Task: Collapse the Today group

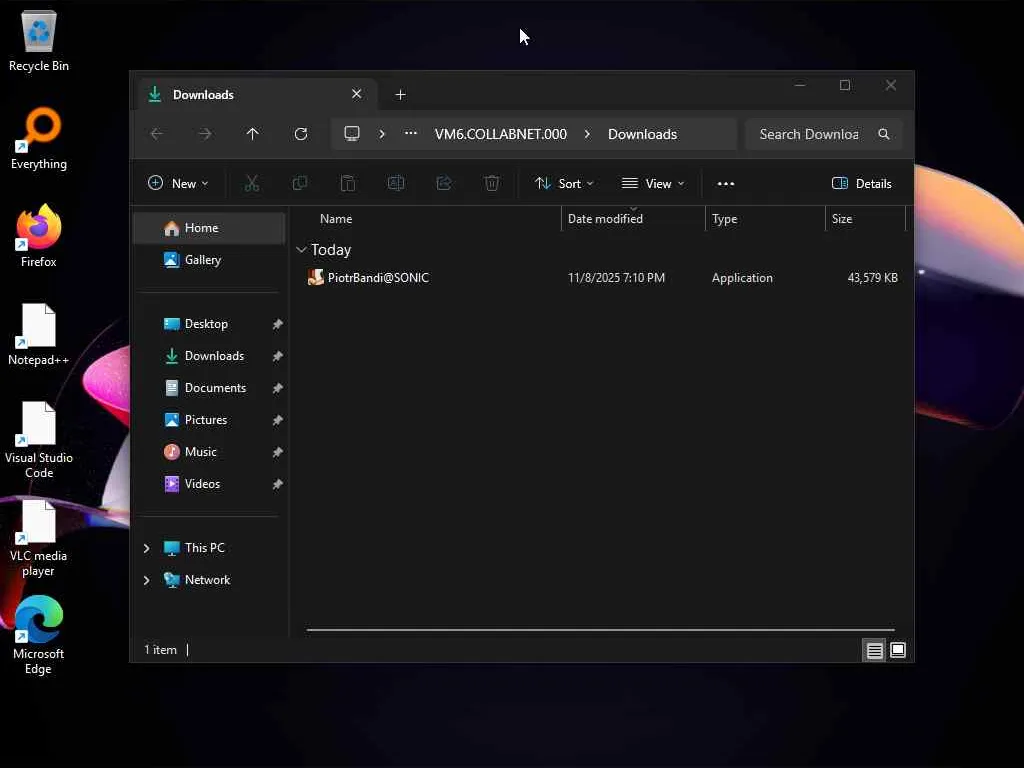Action: click(x=301, y=249)
